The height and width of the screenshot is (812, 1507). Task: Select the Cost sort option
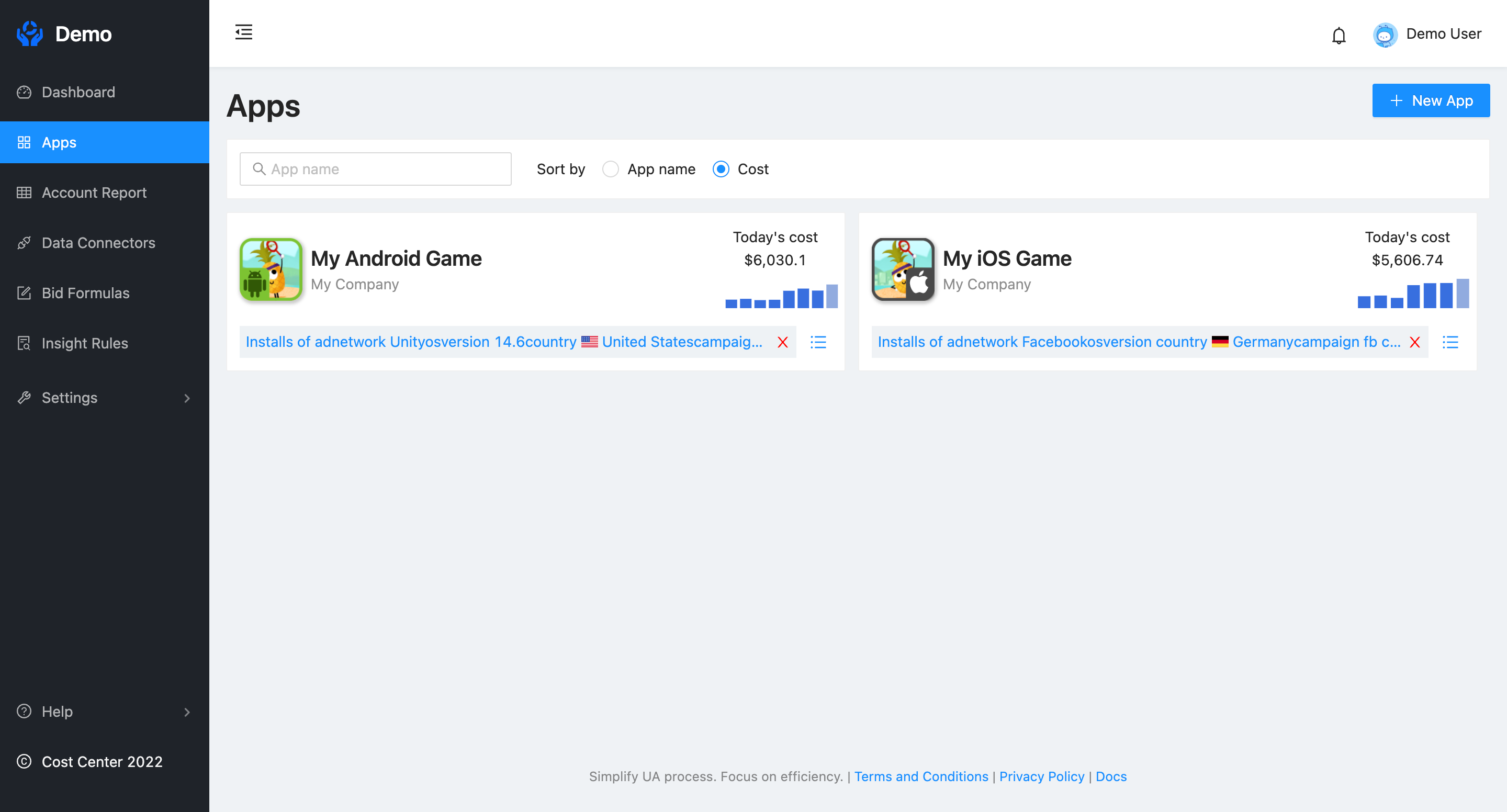[x=721, y=169]
